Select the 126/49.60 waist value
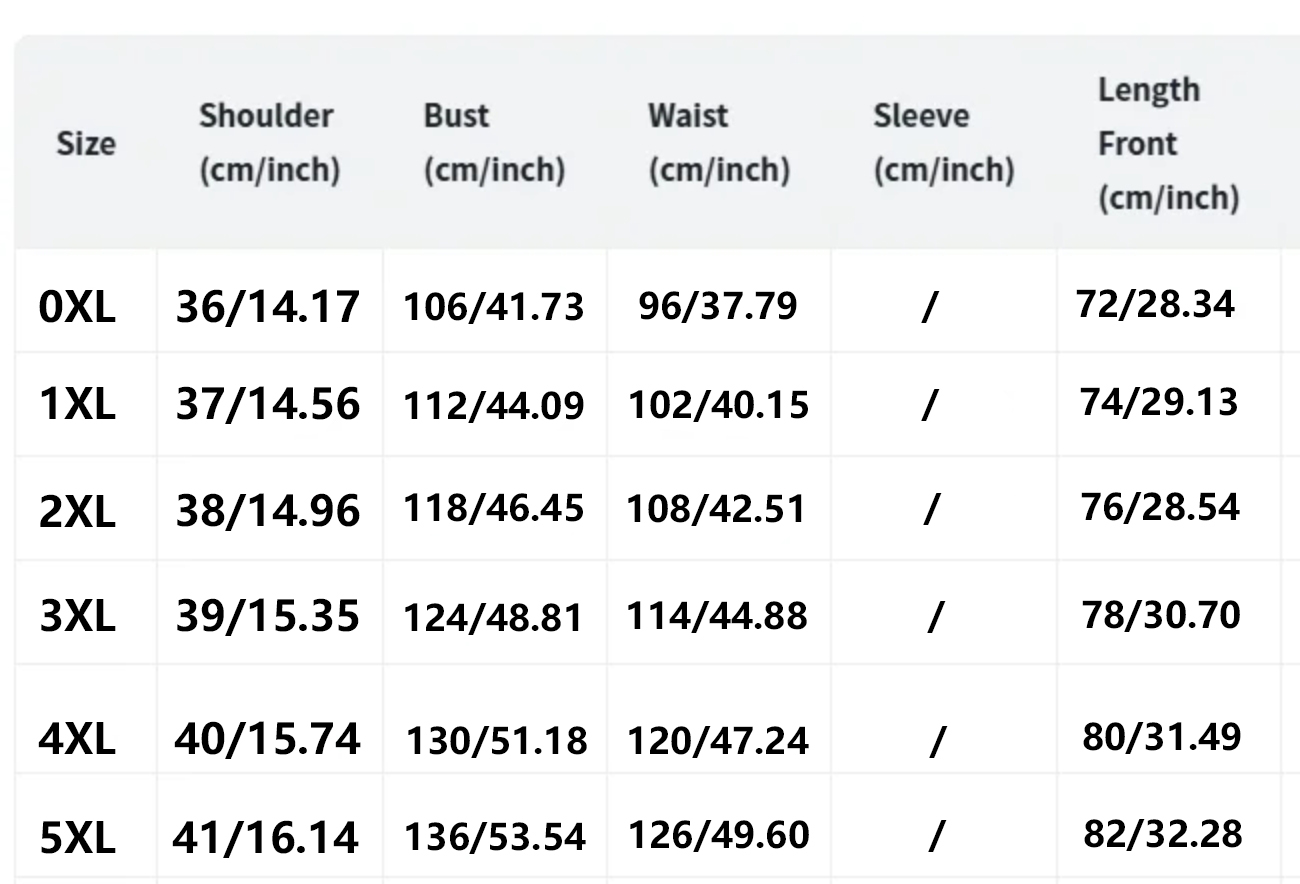The width and height of the screenshot is (1300, 884). [x=718, y=835]
